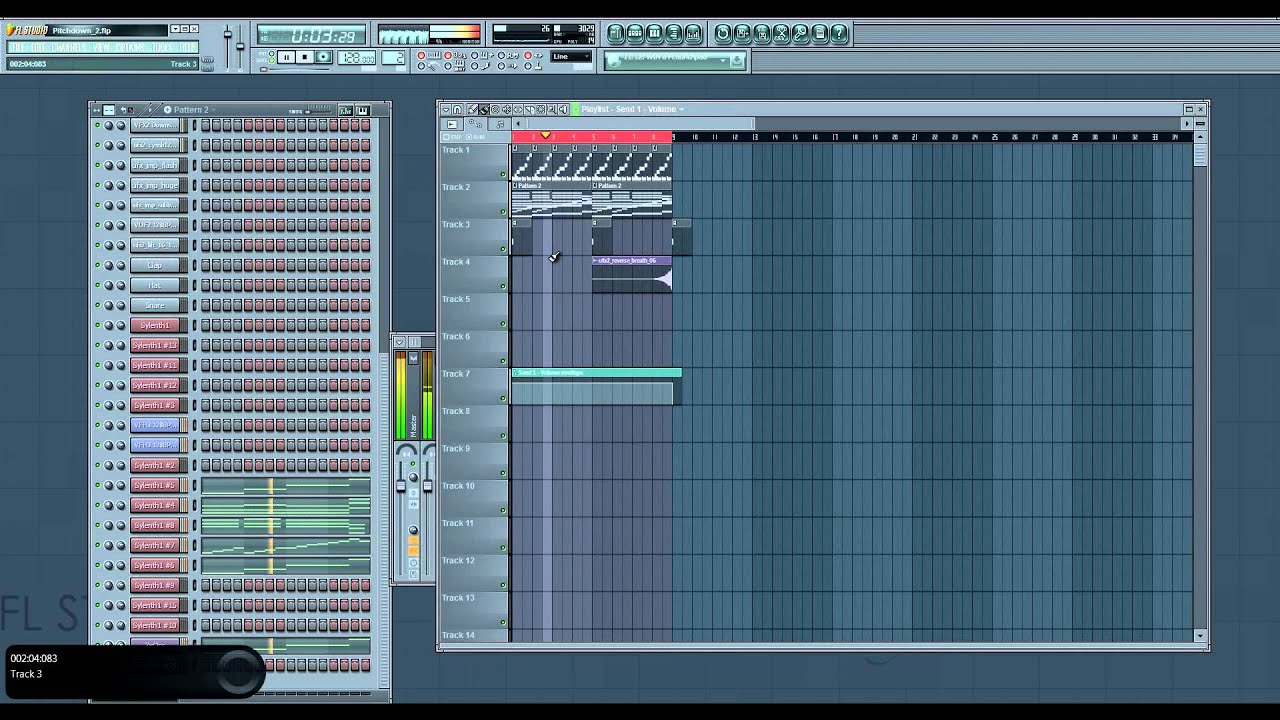Select the Pencil draw tool in Playlist
1280x720 pixels.
[472, 109]
